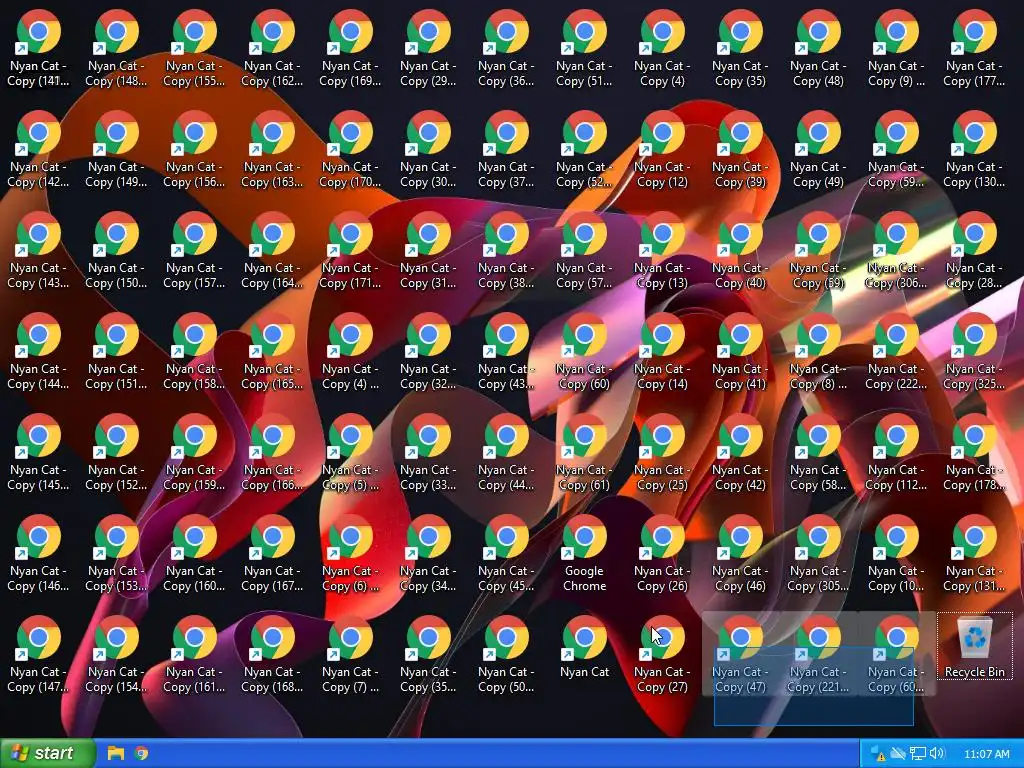Select the Nyan Cat - Copy (39) shortcut

(740, 150)
